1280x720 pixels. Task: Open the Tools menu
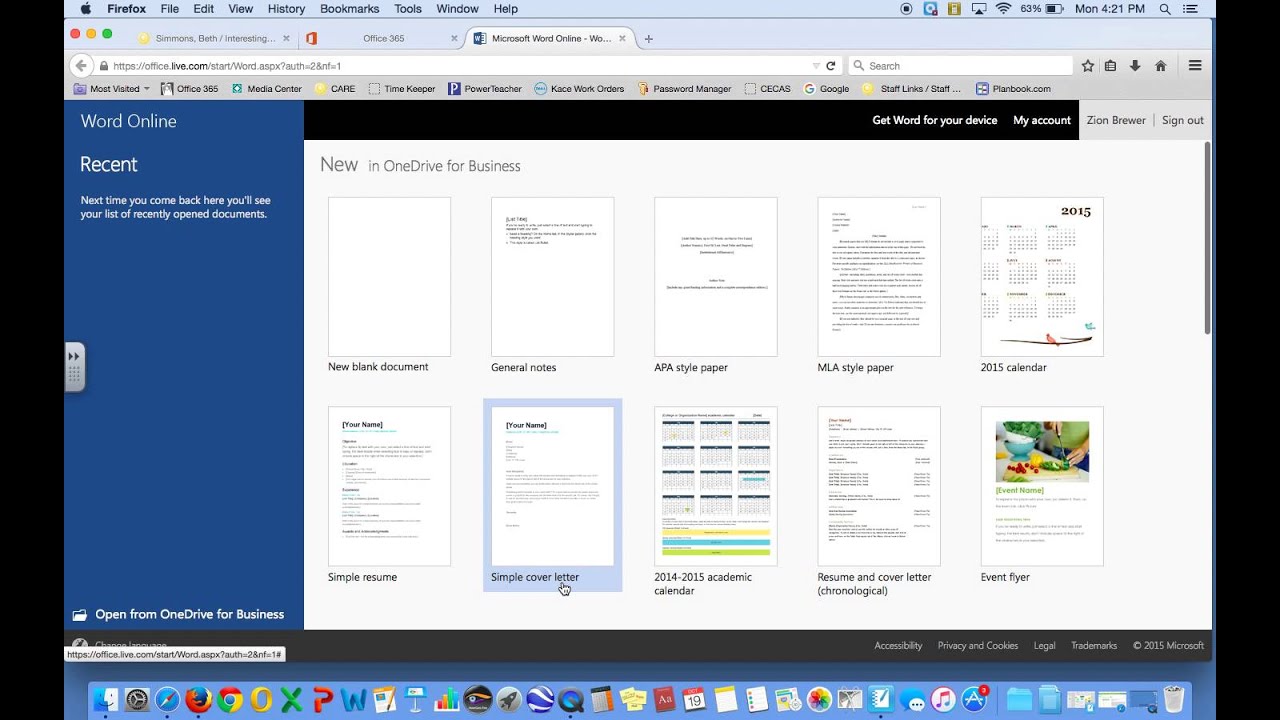pyautogui.click(x=408, y=9)
